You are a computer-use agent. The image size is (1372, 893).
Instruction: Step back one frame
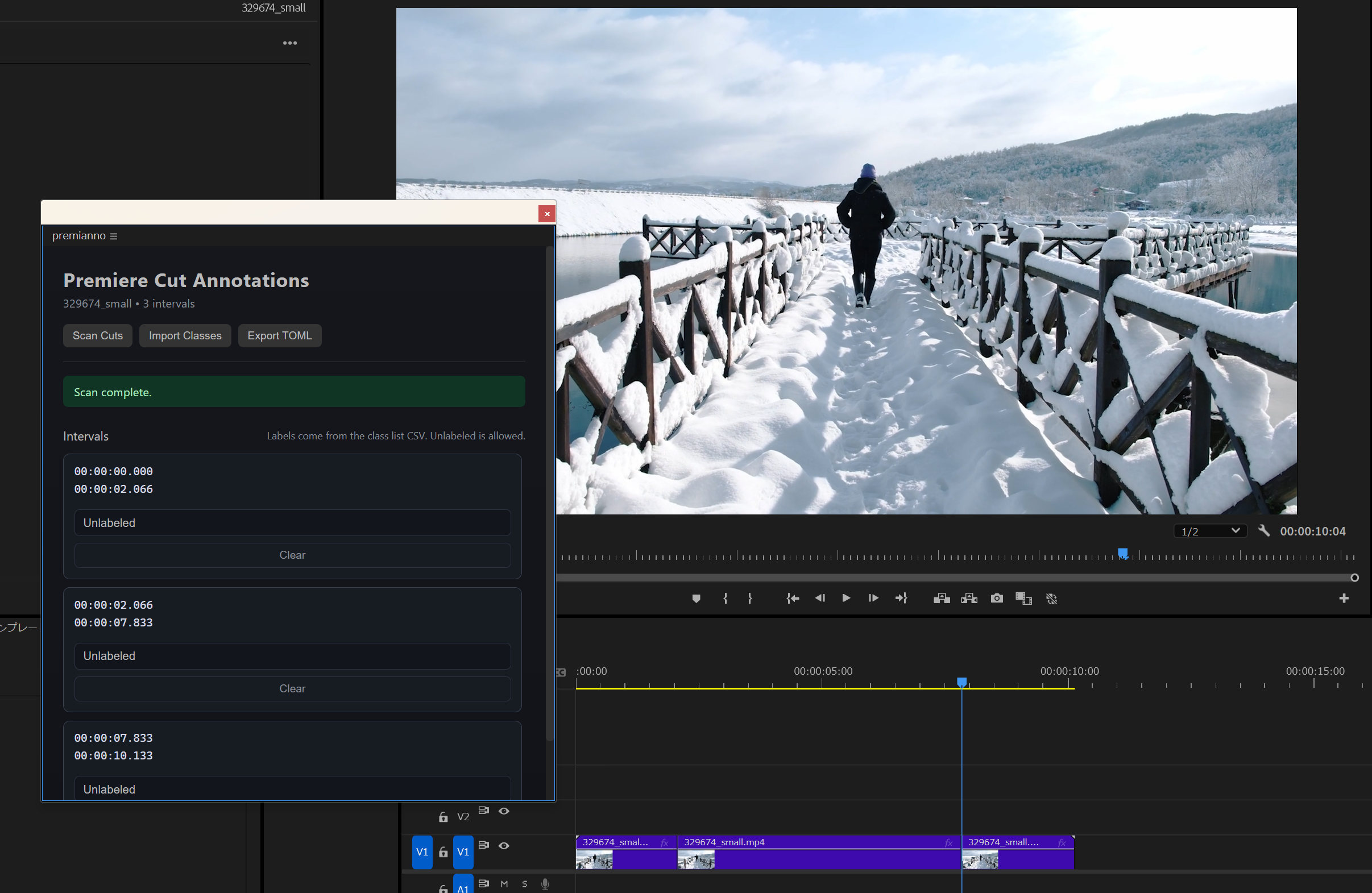pos(820,599)
